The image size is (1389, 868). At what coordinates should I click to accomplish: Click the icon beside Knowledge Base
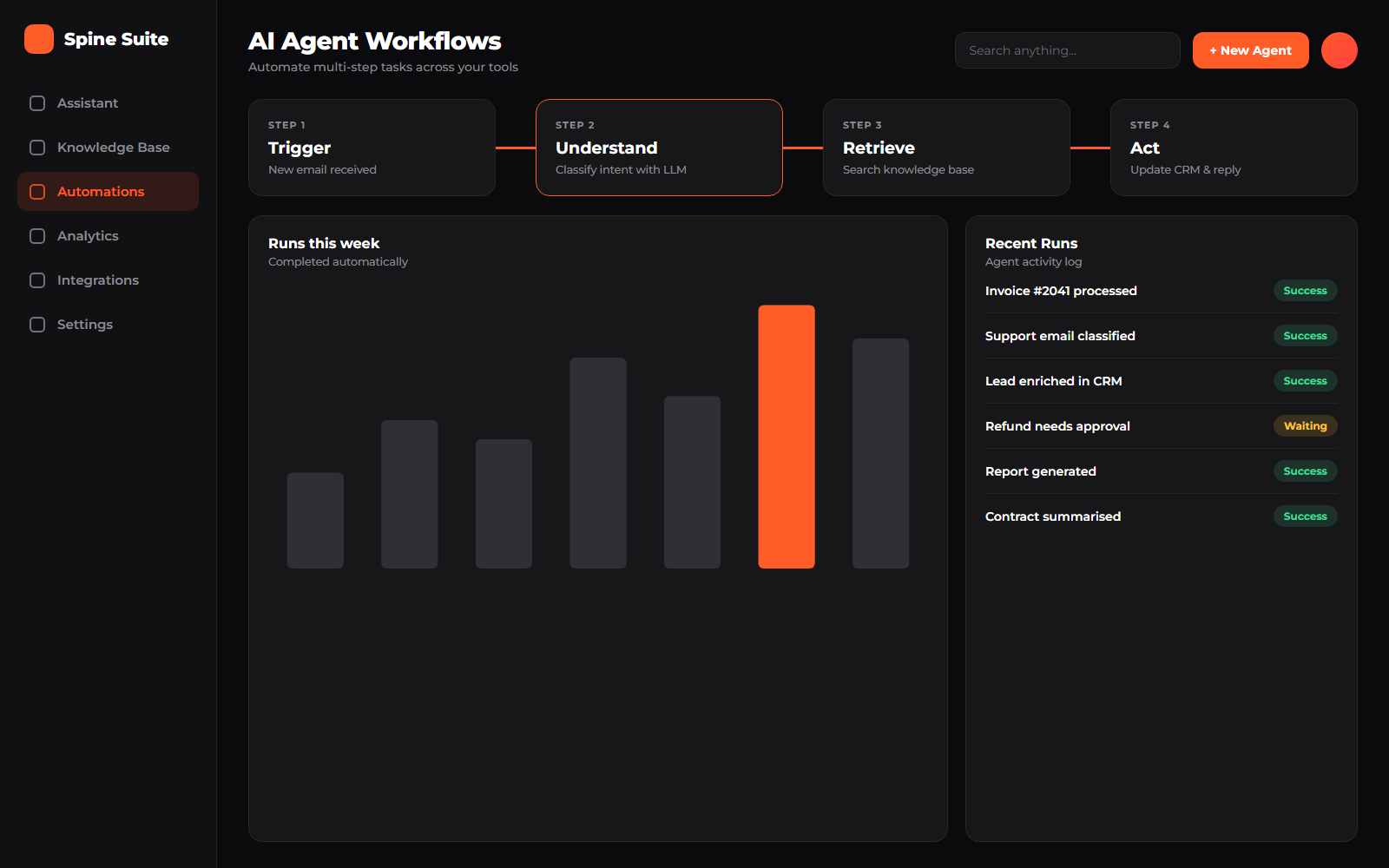[x=37, y=148]
